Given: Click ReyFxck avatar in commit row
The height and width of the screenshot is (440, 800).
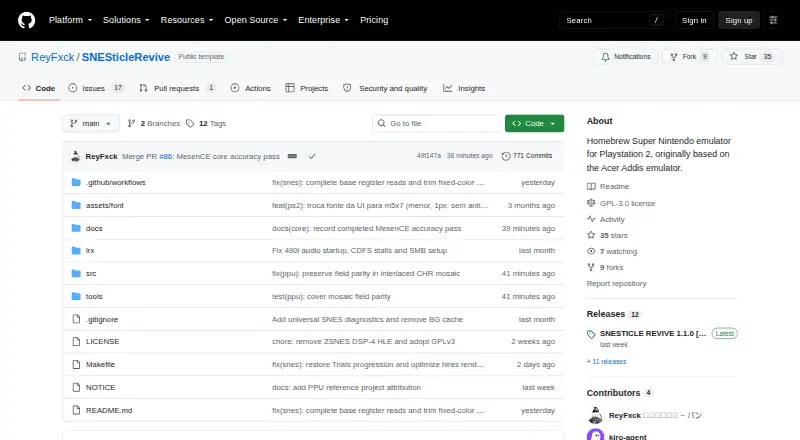Looking at the screenshot, I should click(76, 156).
